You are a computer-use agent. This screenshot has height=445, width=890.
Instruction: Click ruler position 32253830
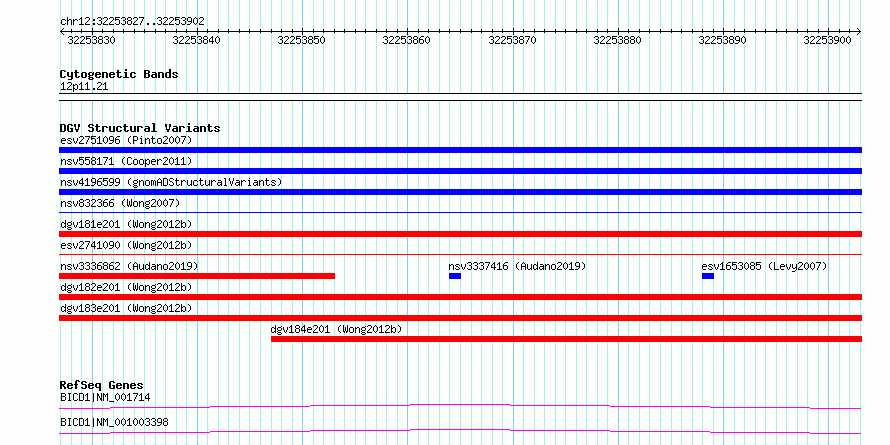(91, 40)
